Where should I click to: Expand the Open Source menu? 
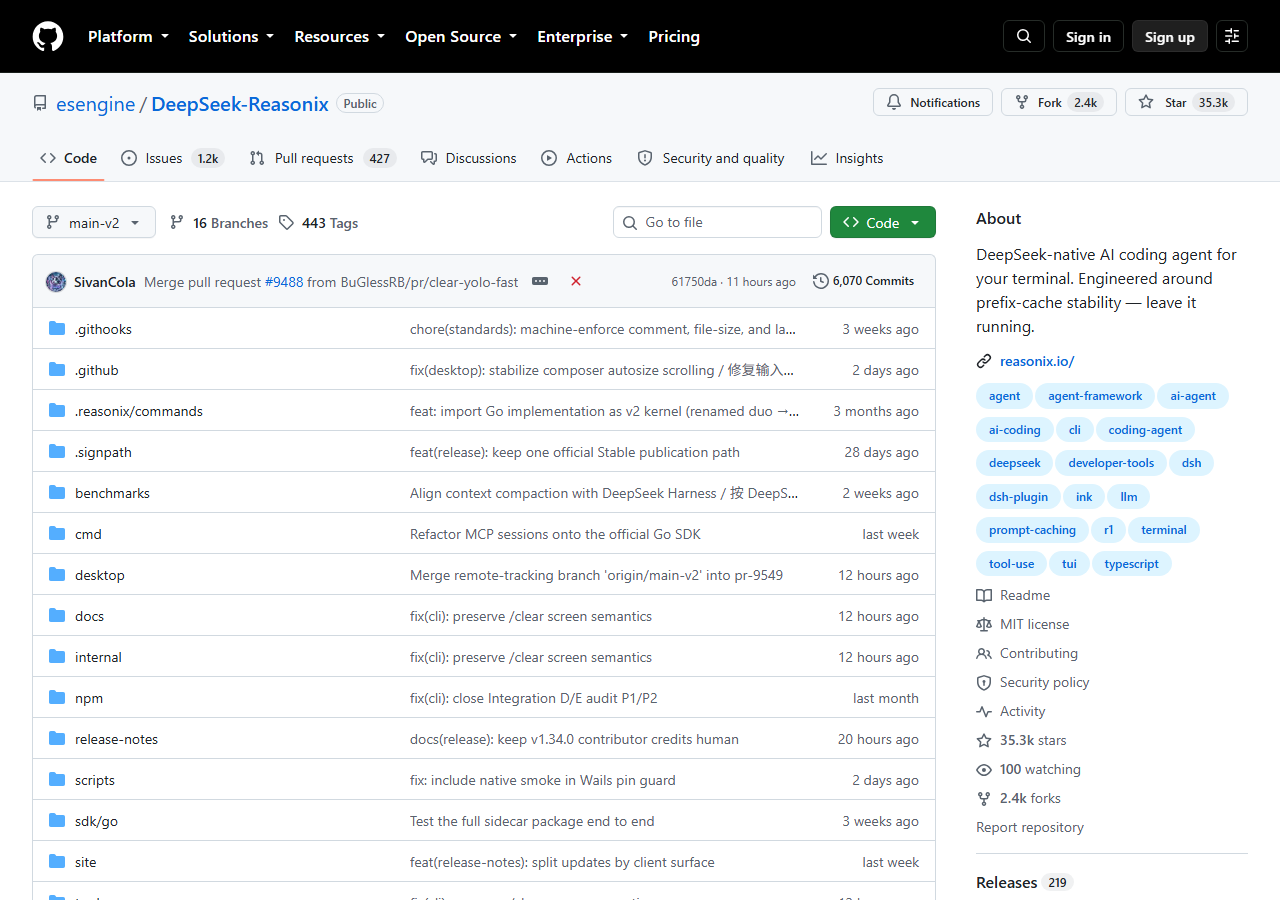coord(461,37)
